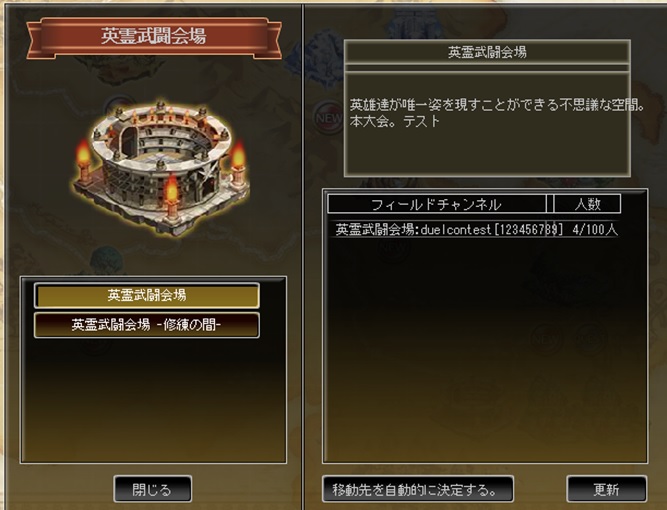Select 英霊武闘会場 -修練の間- from the list
The image size is (667, 510).
(x=147, y=325)
